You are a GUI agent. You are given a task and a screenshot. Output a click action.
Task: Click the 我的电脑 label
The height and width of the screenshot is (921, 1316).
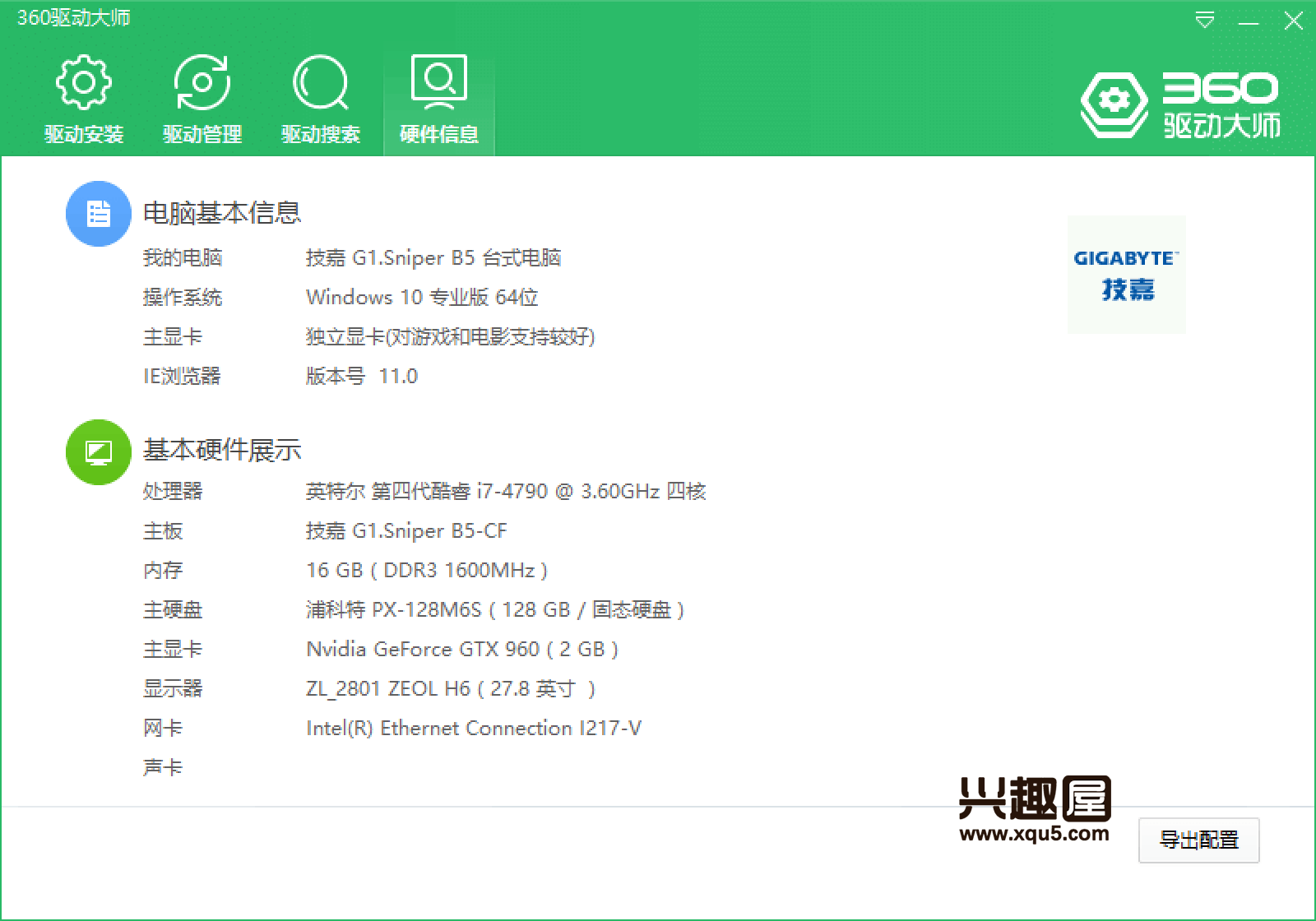pyautogui.click(x=183, y=257)
